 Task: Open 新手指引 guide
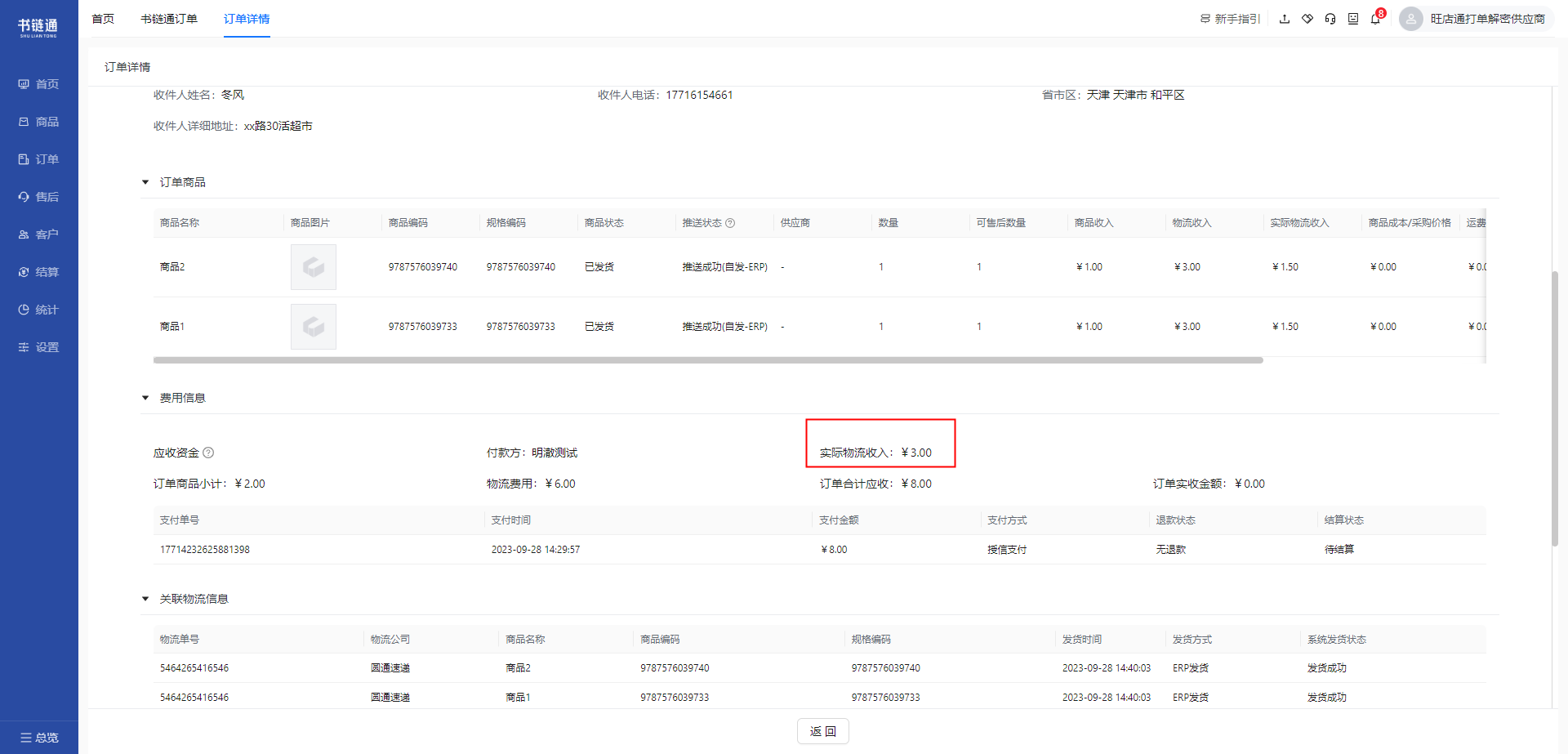(x=1230, y=19)
